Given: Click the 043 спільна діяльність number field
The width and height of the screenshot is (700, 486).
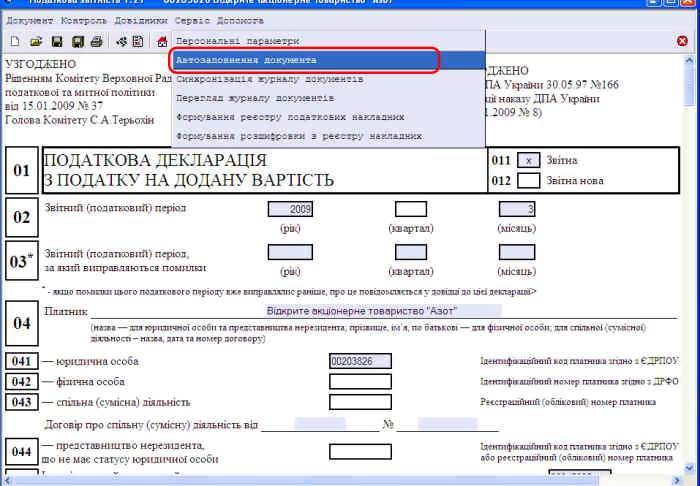Looking at the screenshot, I should (x=360, y=402).
